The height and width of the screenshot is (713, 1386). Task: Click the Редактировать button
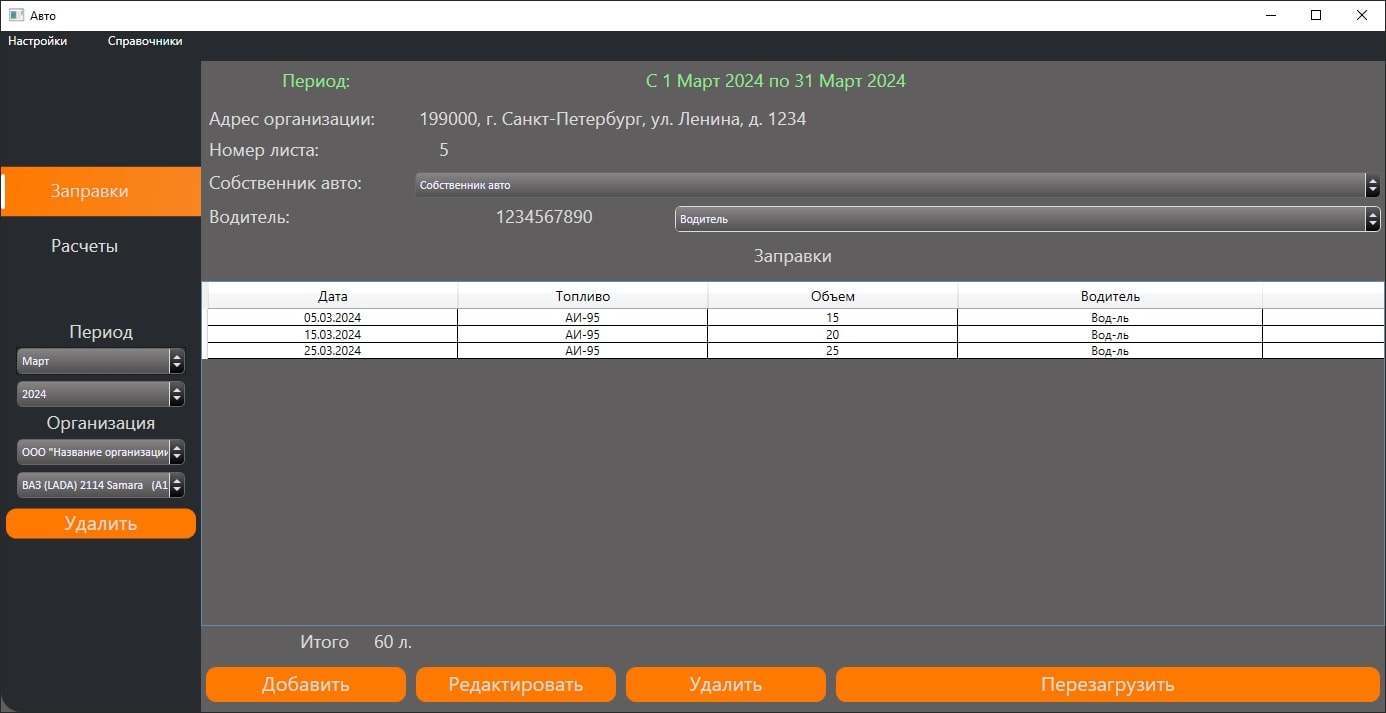[516, 685]
